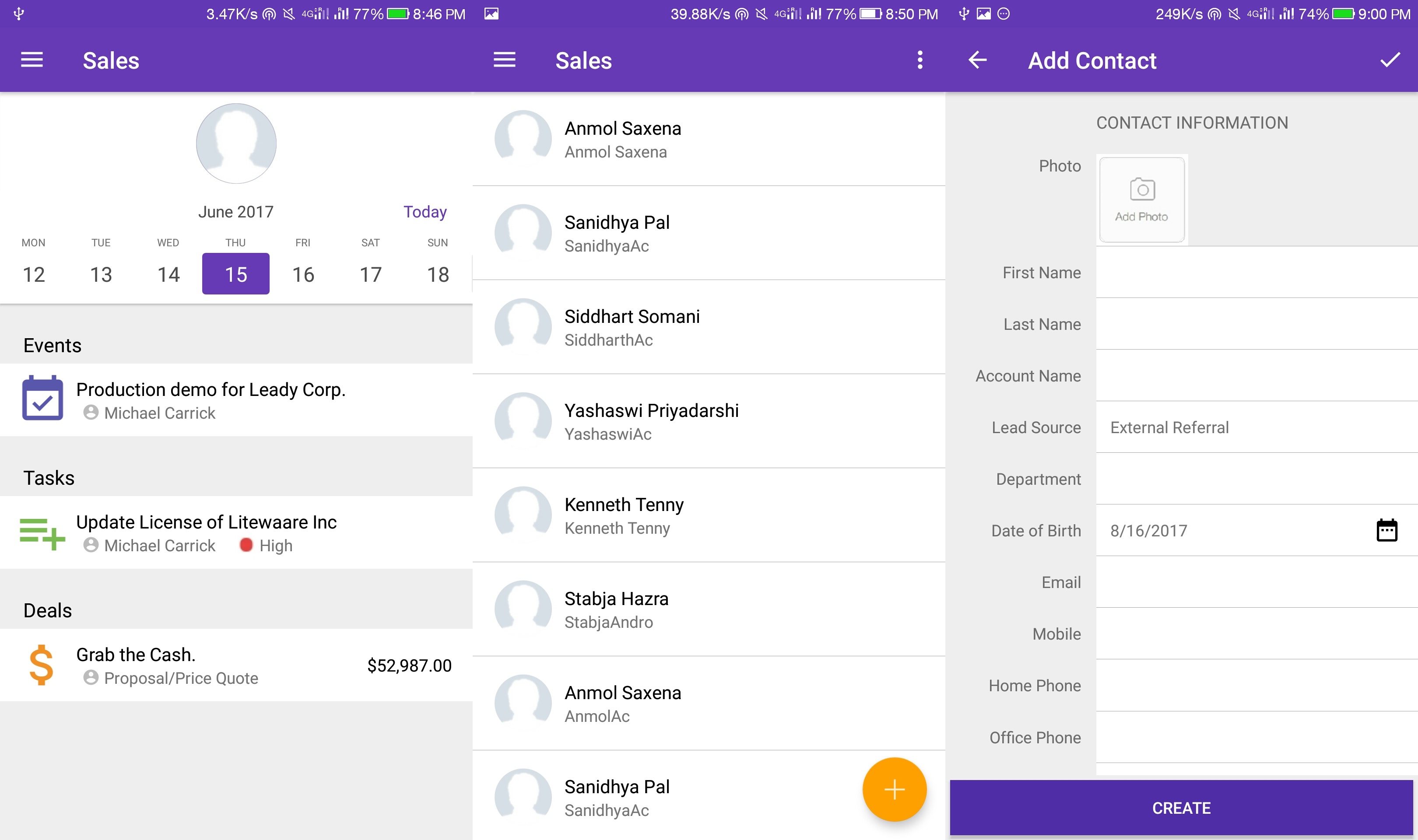
Task: Select Friday 16 in the week calendar
Action: pos(303,274)
